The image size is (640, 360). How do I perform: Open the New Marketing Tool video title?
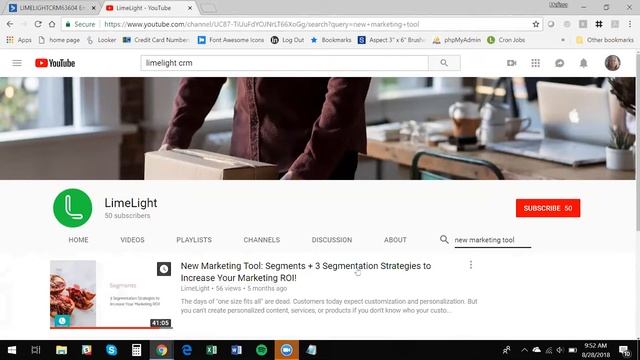tap(306, 271)
